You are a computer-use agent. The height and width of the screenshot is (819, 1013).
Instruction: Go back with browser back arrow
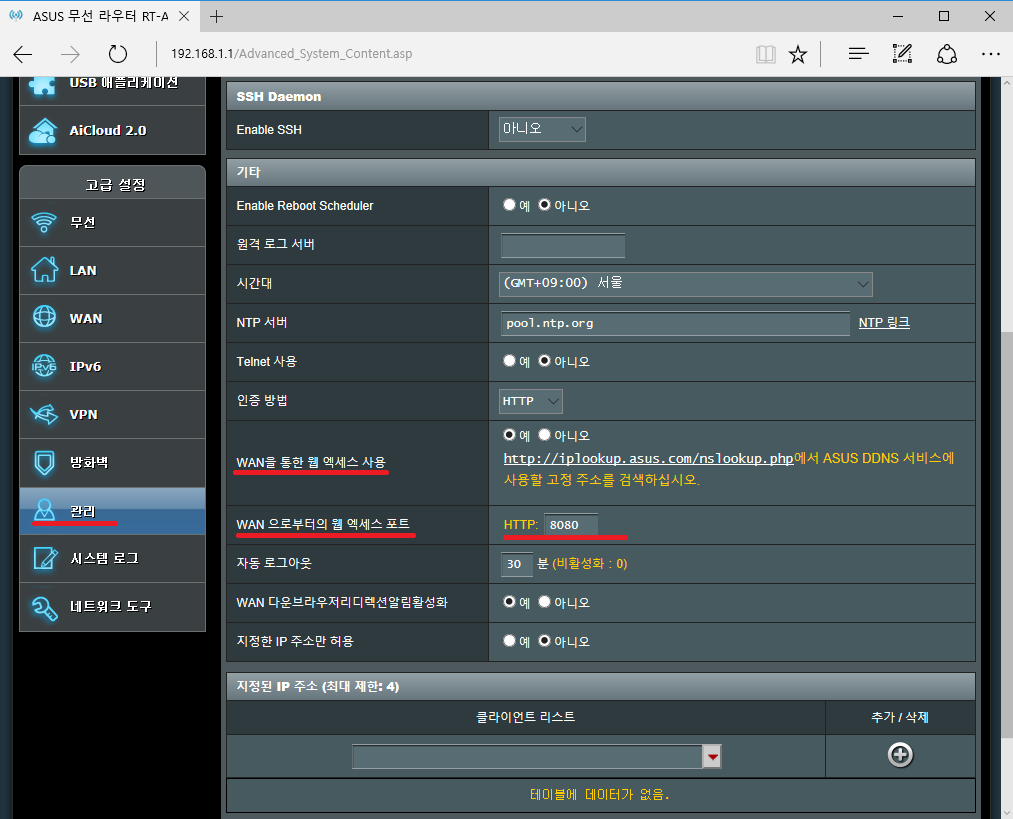pos(23,54)
